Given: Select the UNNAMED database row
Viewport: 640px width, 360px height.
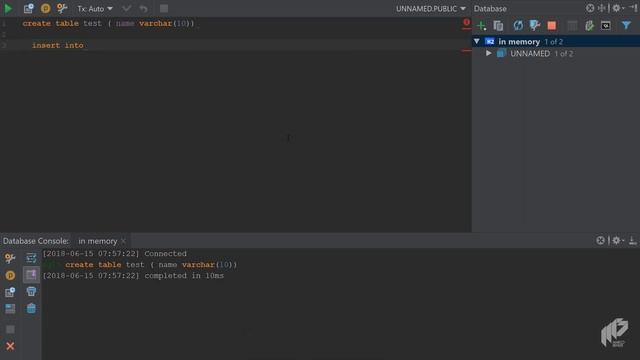Looking at the screenshot, I should 556,53.
